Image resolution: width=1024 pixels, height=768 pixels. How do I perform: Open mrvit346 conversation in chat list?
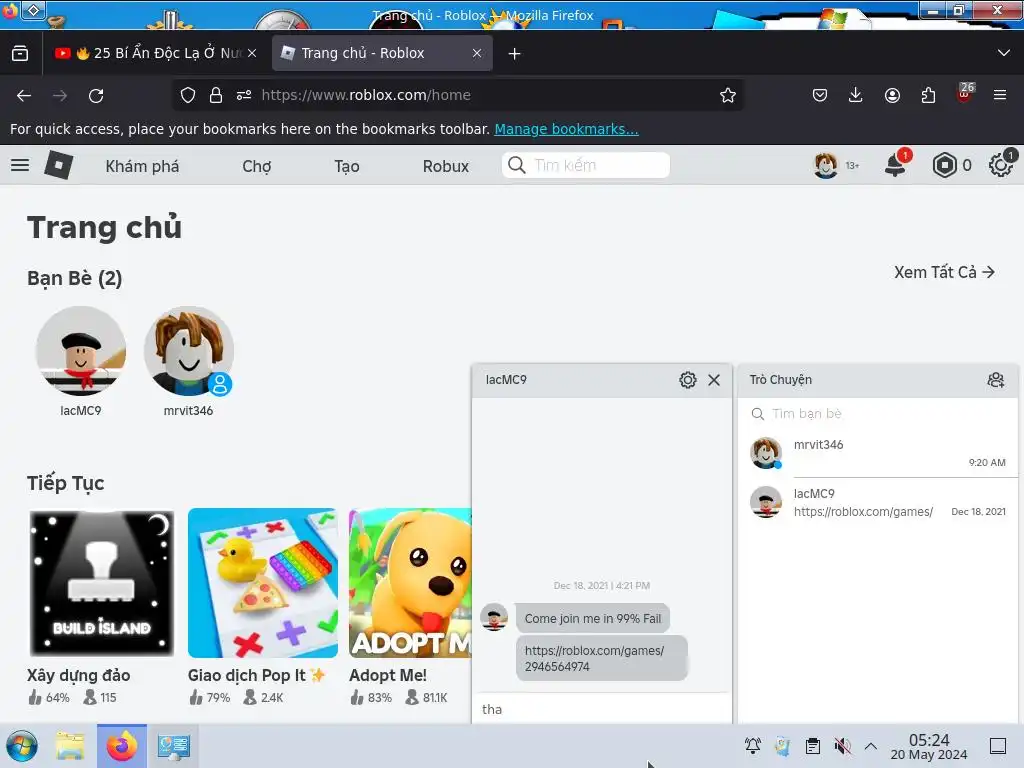[x=877, y=453]
